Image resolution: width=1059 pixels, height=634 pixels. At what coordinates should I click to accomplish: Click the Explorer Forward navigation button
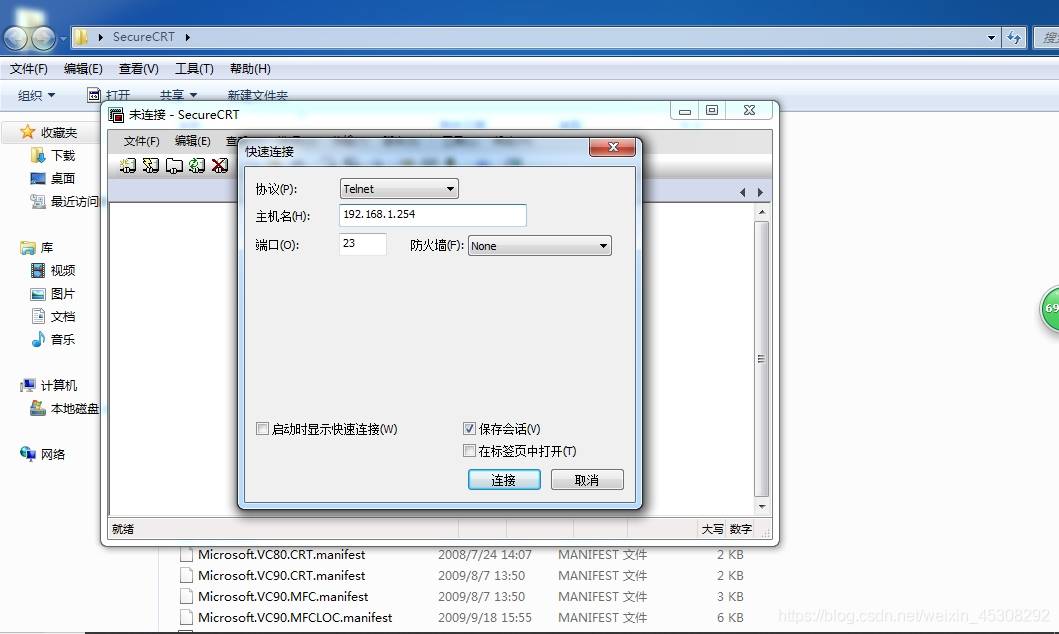(x=43, y=38)
